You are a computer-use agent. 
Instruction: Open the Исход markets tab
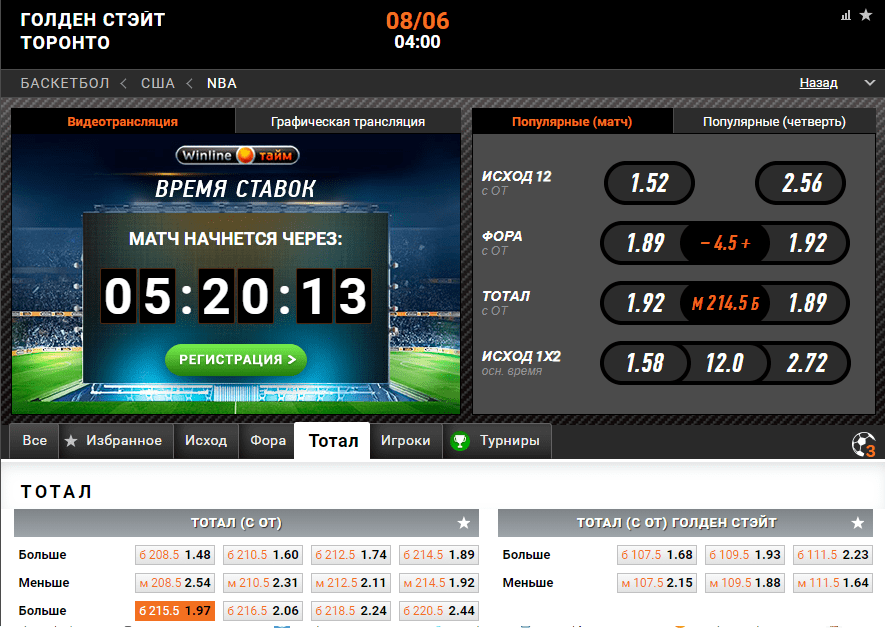tap(206, 440)
